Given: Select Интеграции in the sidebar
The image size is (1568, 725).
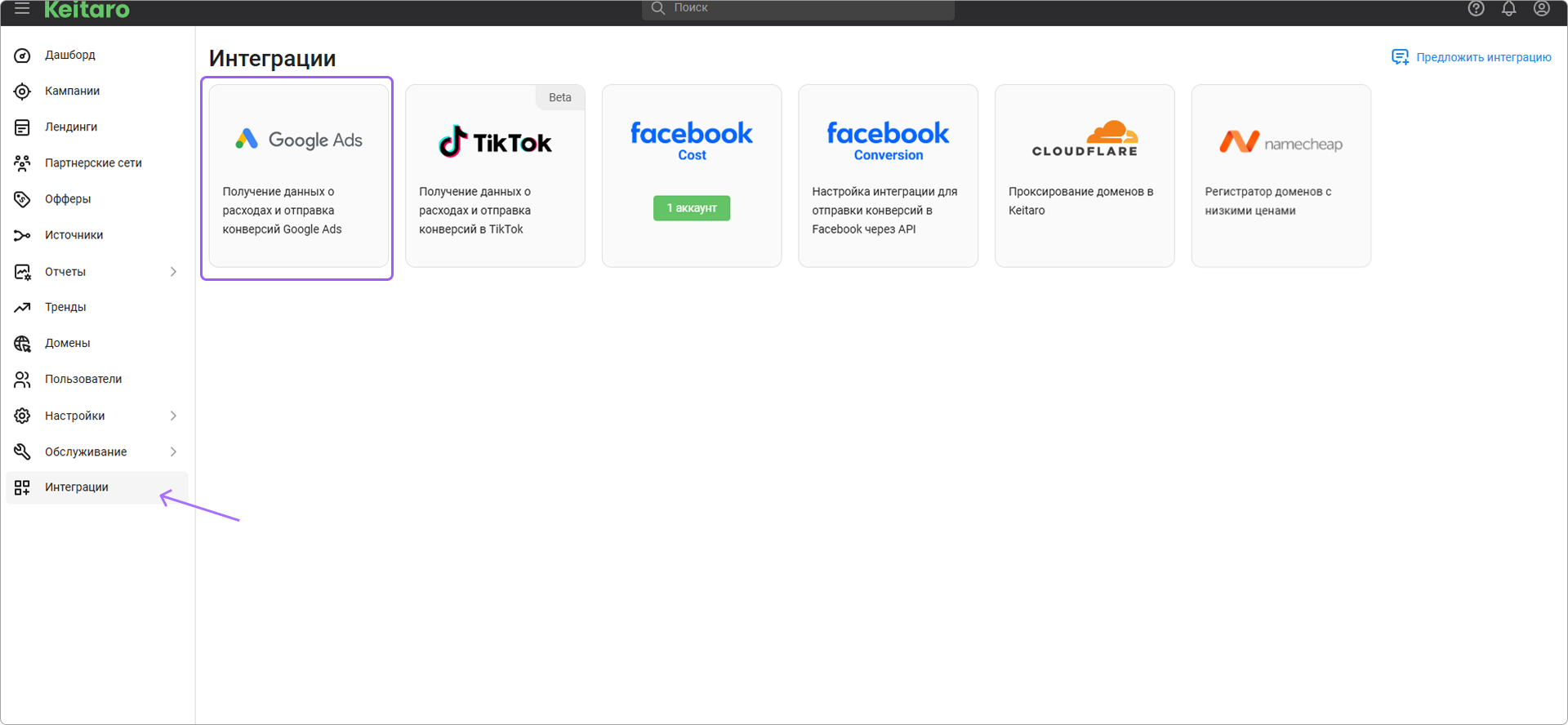Looking at the screenshot, I should coord(77,487).
